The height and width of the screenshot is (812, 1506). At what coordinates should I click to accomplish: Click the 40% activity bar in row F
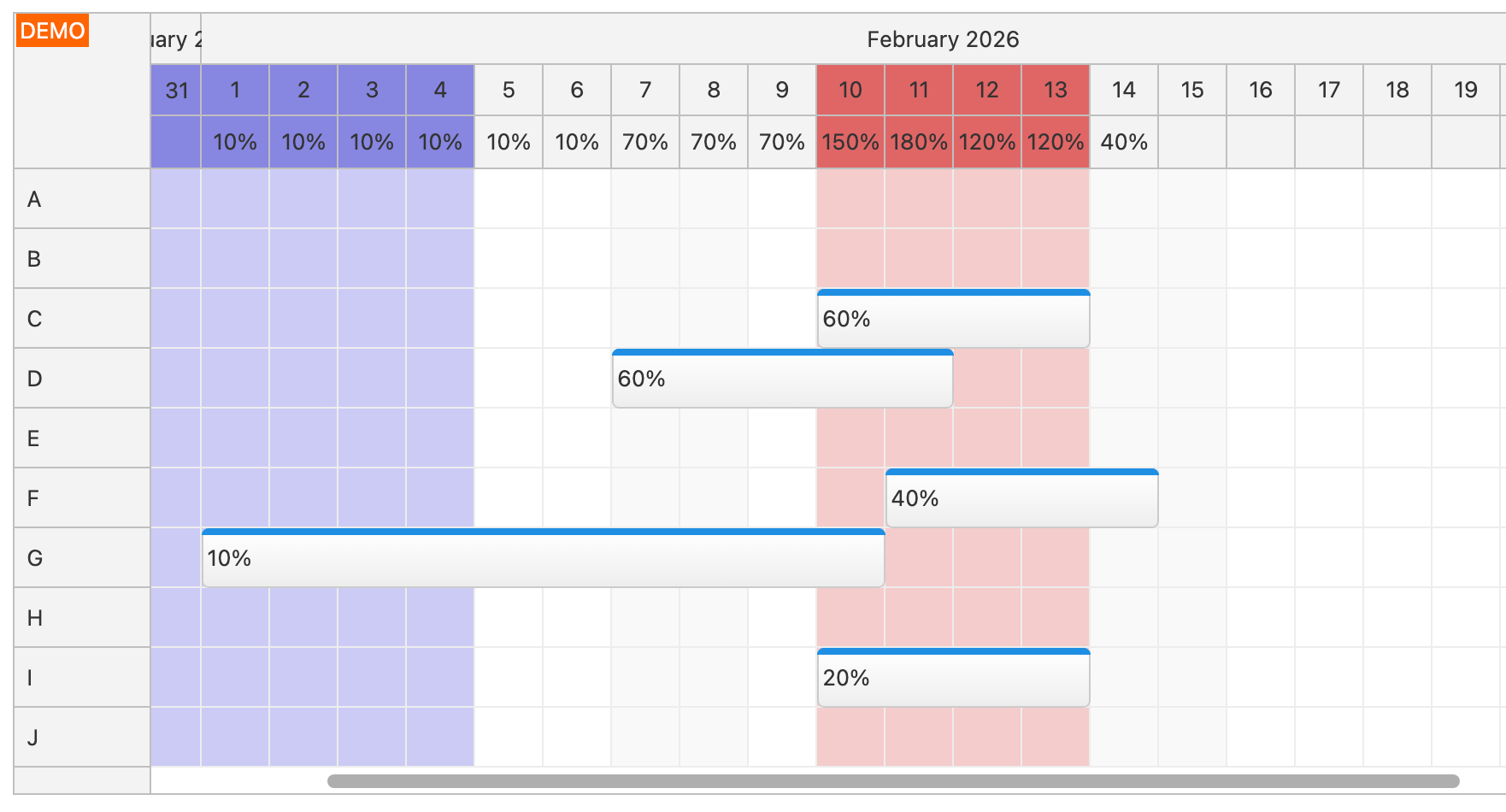[x=1021, y=499]
